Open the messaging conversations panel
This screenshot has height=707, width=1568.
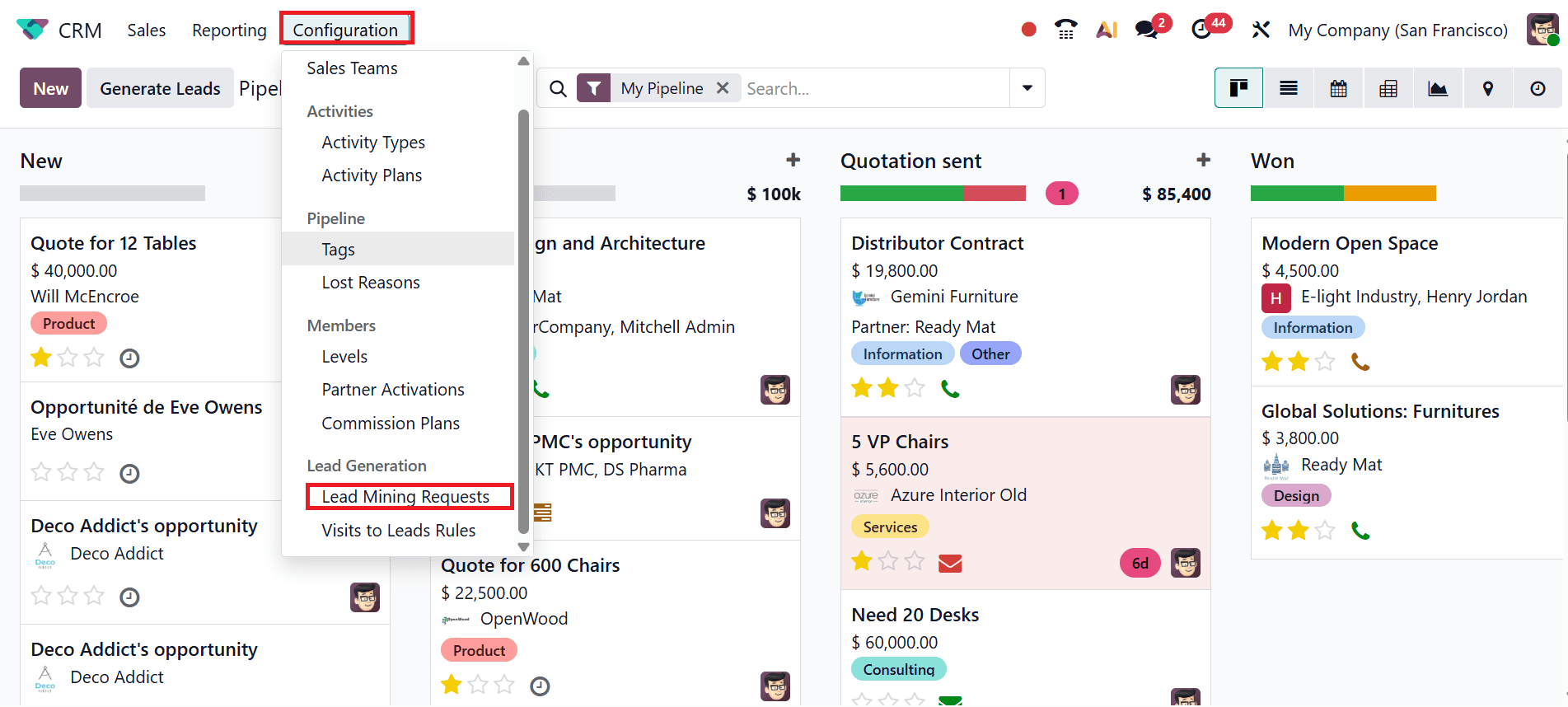(x=1146, y=29)
